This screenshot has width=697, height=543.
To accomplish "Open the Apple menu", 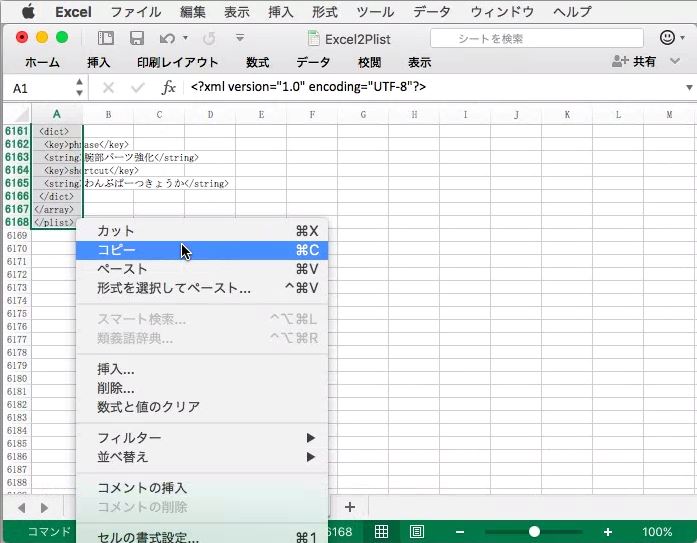I will pyautogui.click(x=28, y=11).
